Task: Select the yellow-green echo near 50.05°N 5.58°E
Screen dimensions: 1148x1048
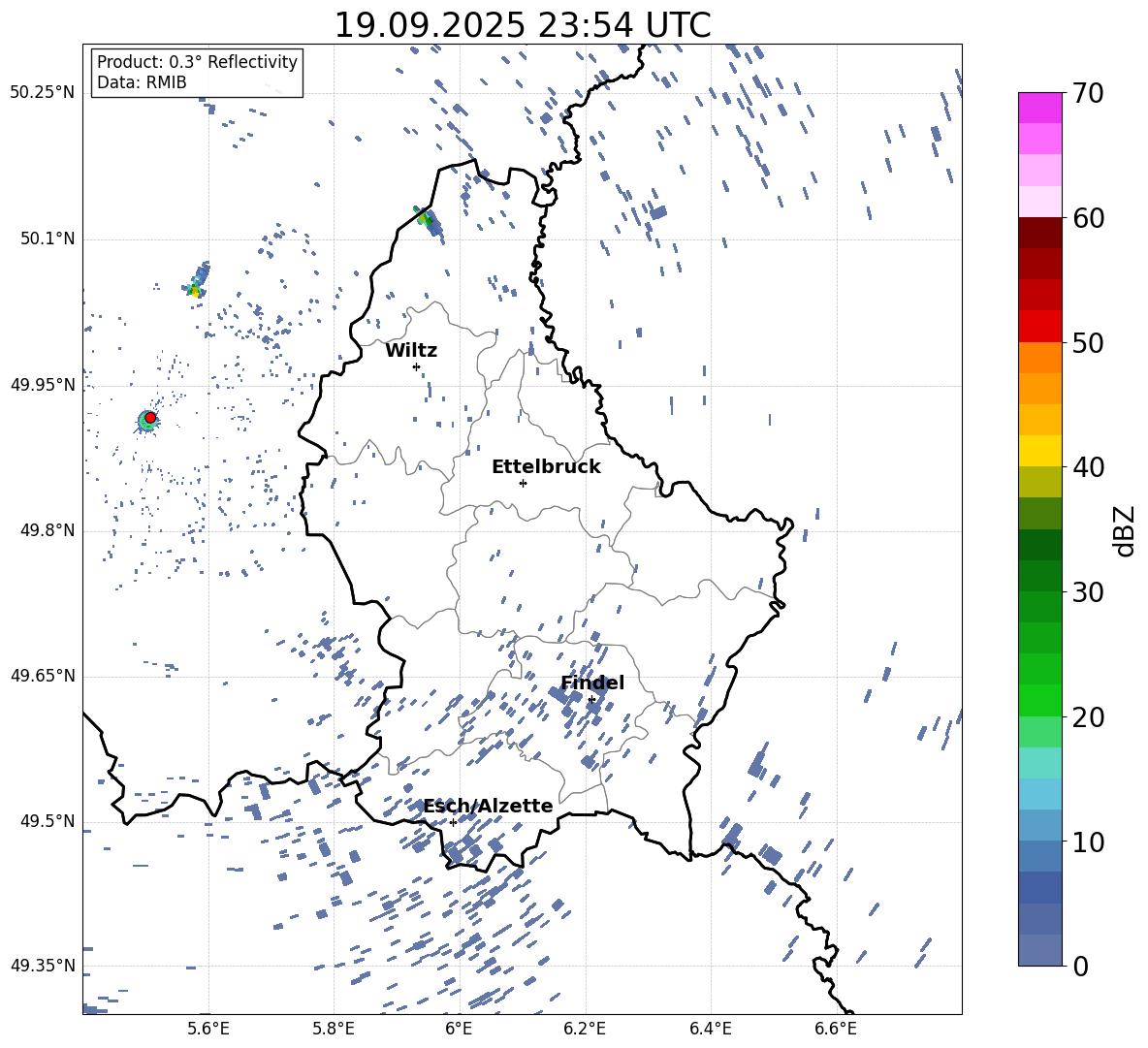Action: 195,289
